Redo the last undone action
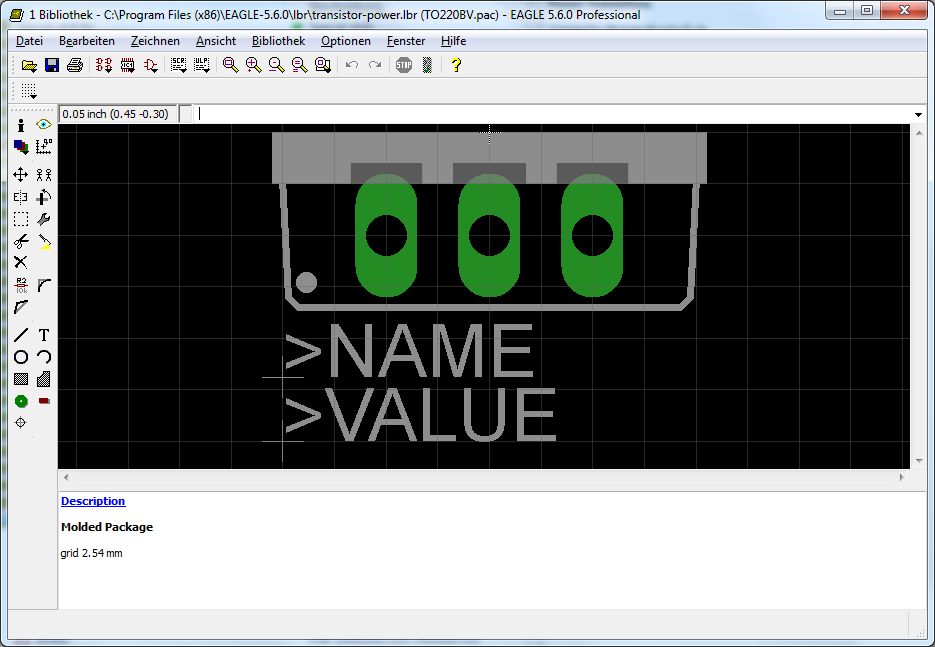This screenshot has width=935, height=647. [374, 65]
